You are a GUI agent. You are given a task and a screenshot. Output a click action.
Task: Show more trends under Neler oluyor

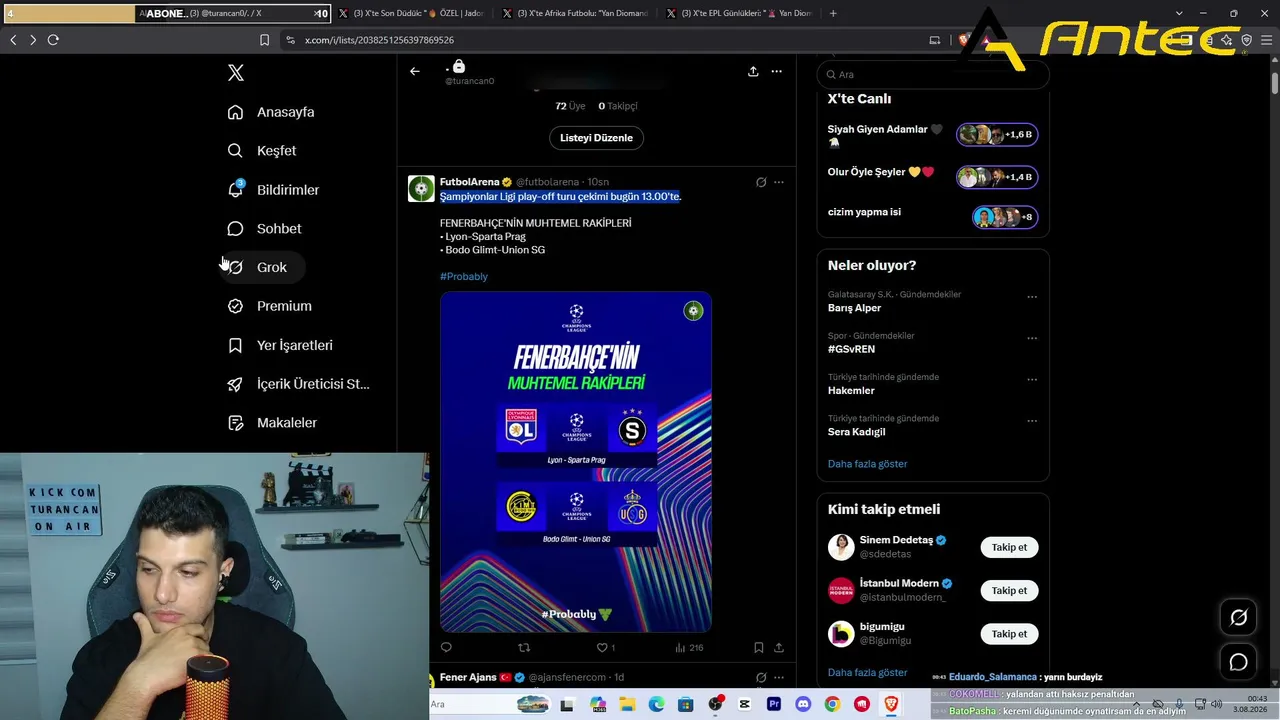[x=867, y=464]
